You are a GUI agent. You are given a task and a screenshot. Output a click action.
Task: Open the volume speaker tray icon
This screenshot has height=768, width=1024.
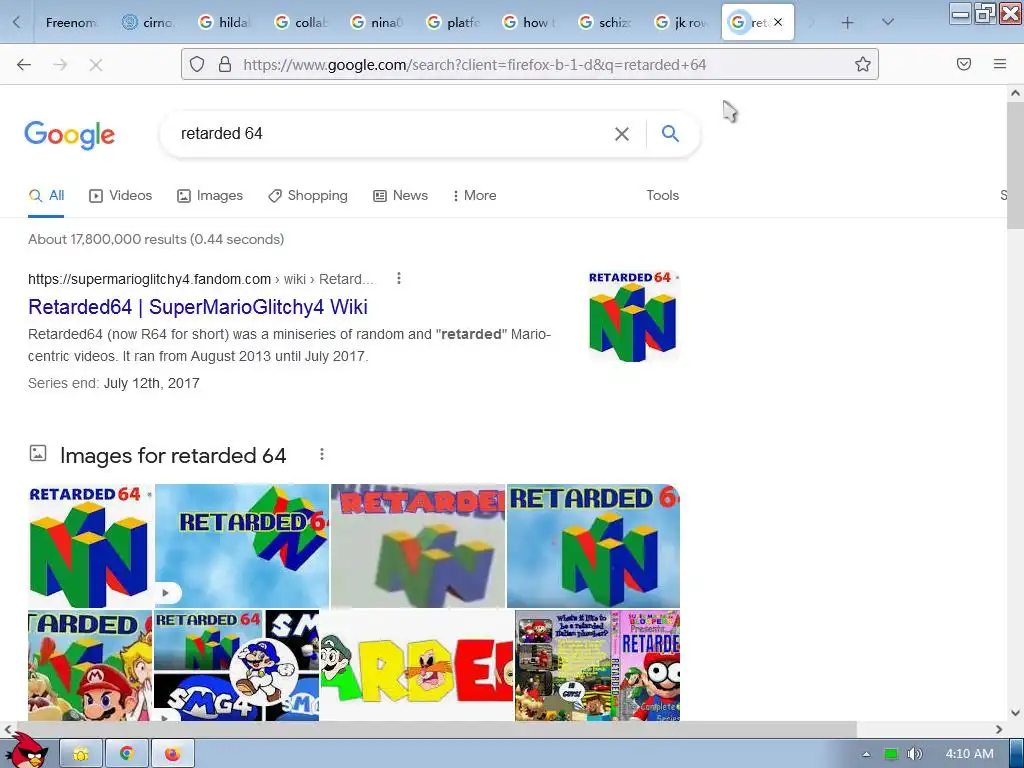(x=915, y=754)
